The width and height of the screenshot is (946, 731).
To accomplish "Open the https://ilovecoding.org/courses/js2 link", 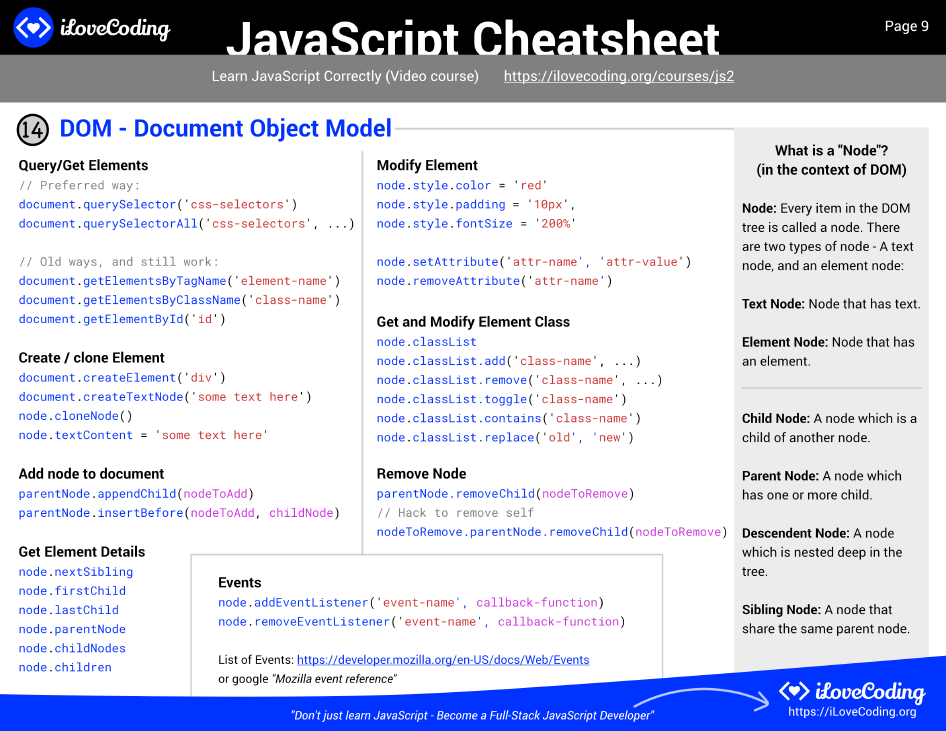I will [618, 76].
